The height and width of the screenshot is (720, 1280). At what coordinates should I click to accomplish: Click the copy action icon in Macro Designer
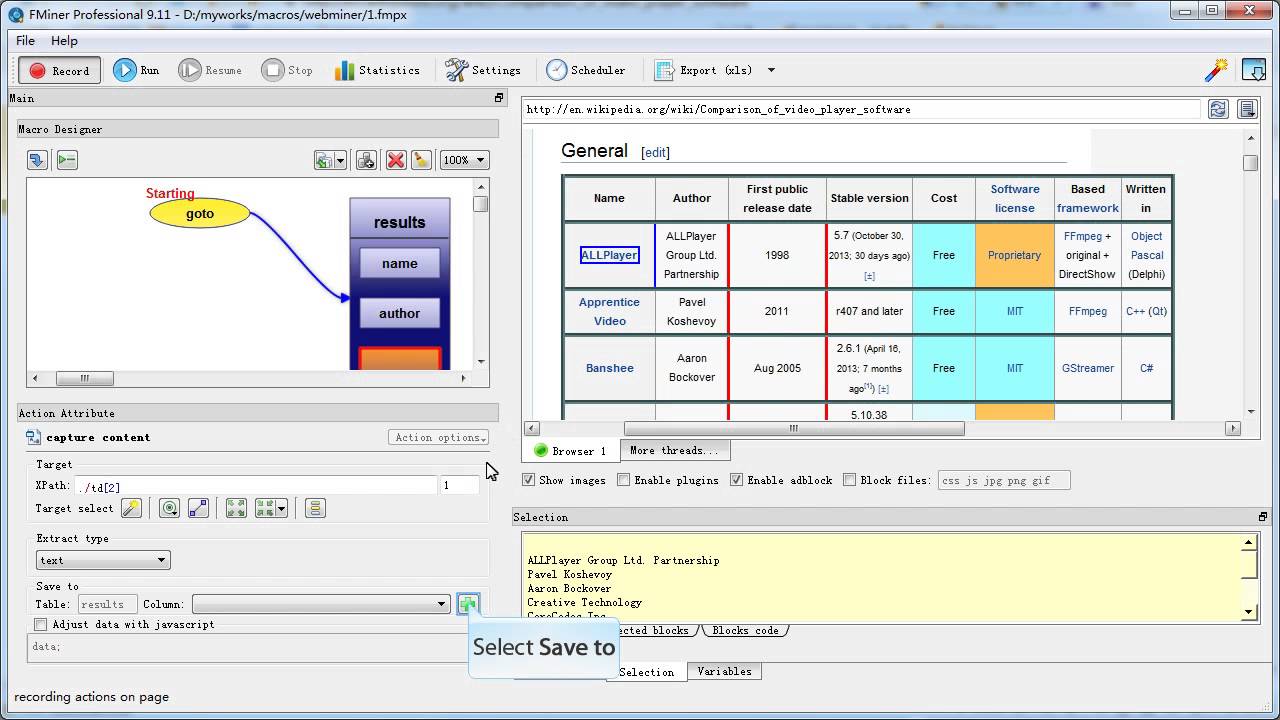tap(366, 160)
